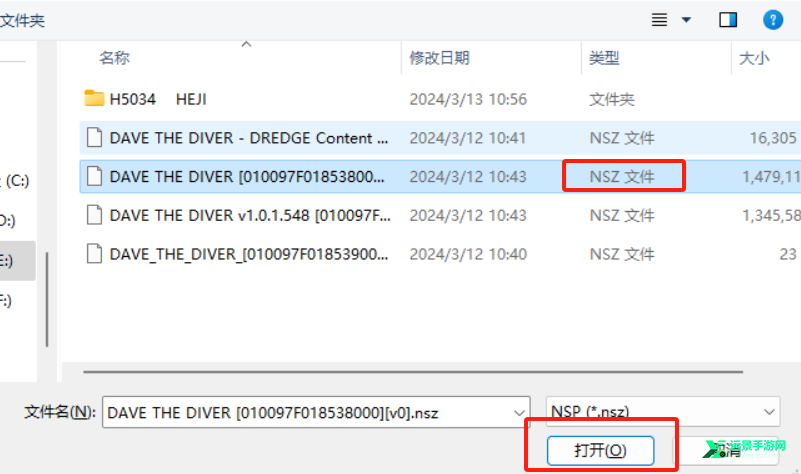Click the date 2024/3/12 10:41
Screen dimensions: 801x474
point(467,138)
